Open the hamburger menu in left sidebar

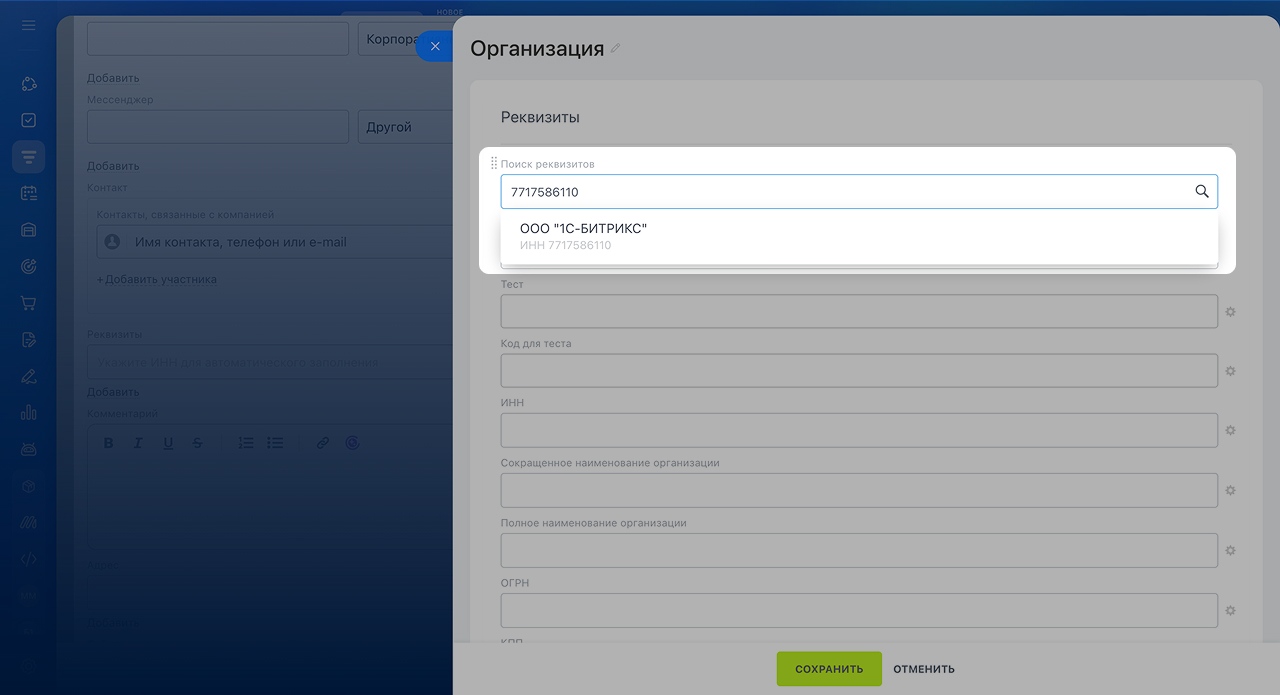pyautogui.click(x=28, y=25)
